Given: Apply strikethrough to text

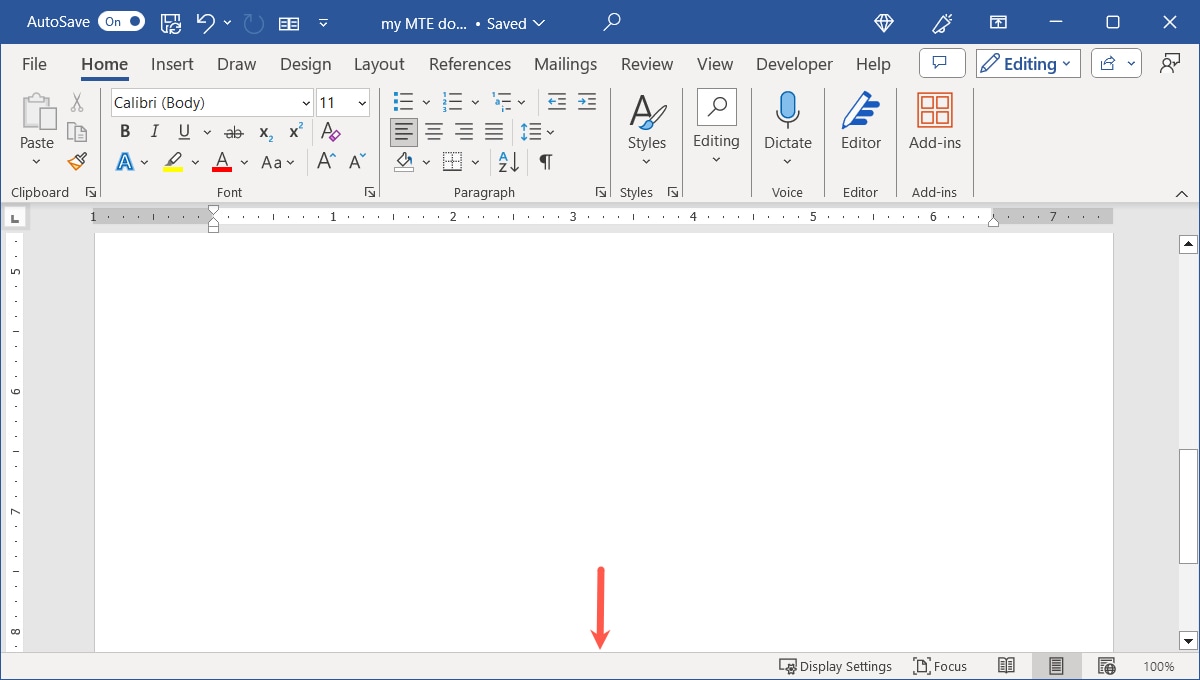Looking at the screenshot, I should (x=233, y=131).
